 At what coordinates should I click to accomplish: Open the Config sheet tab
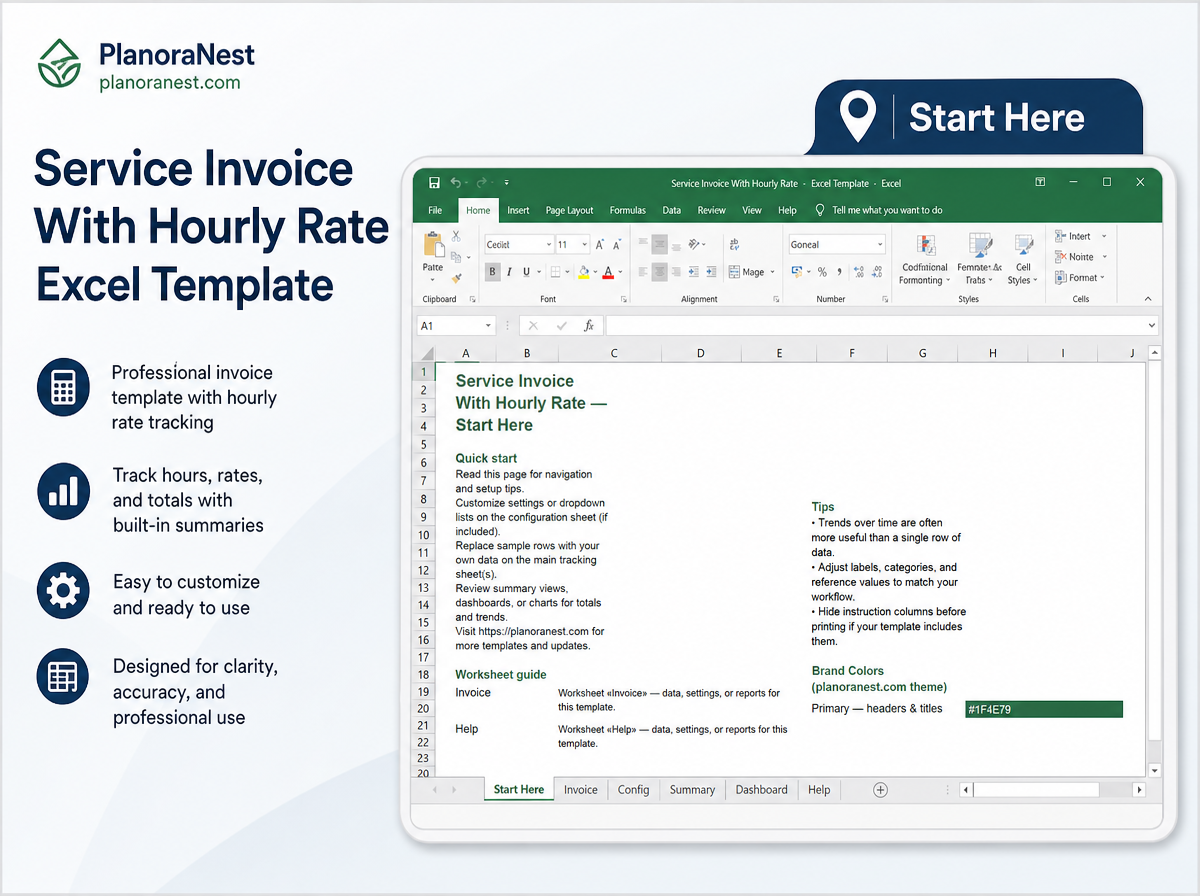click(x=633, y=790)
